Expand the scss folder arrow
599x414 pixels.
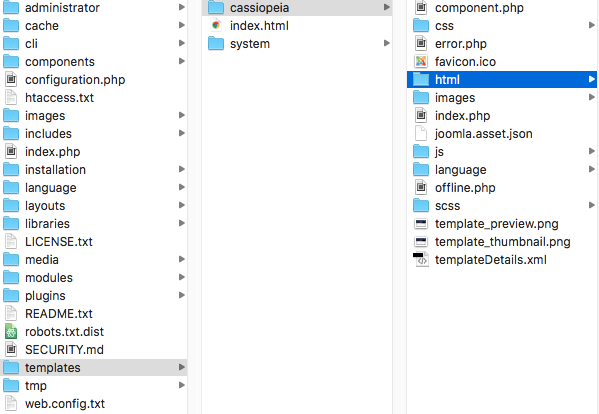click(x=591, y=205)
